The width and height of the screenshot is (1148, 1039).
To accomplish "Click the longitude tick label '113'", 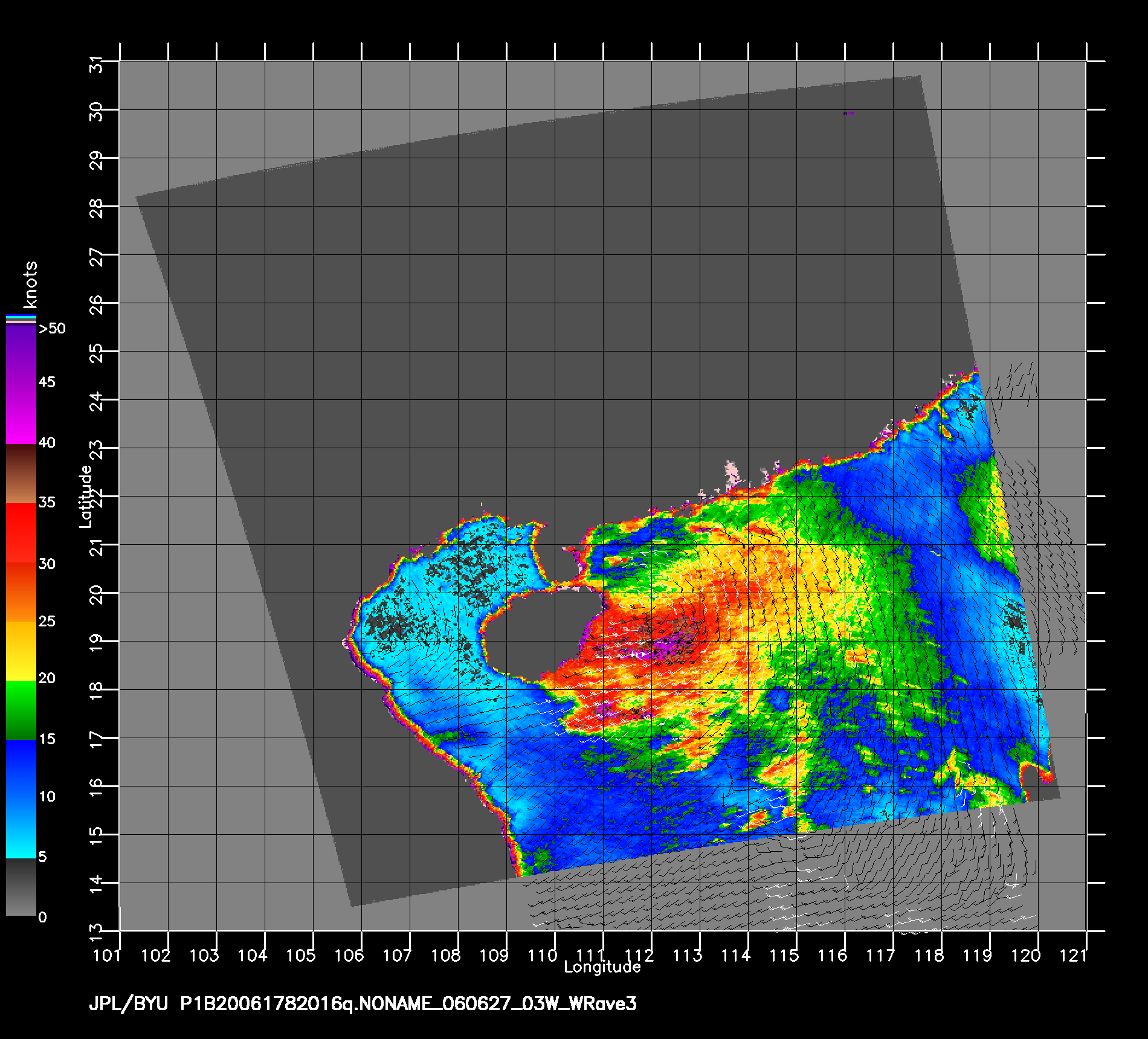I will 687,955.
